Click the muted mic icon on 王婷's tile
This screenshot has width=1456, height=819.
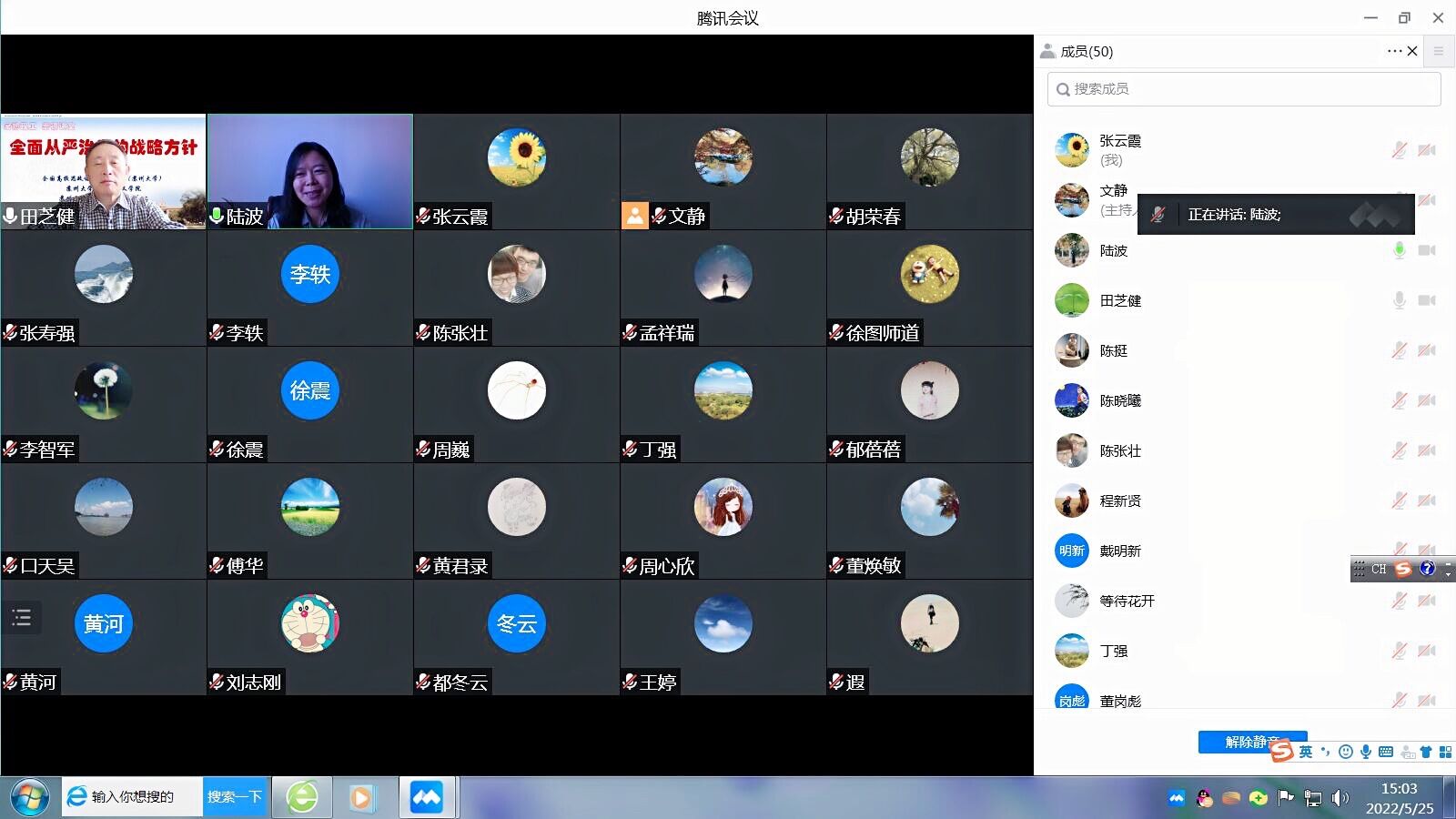coord(630,682)
